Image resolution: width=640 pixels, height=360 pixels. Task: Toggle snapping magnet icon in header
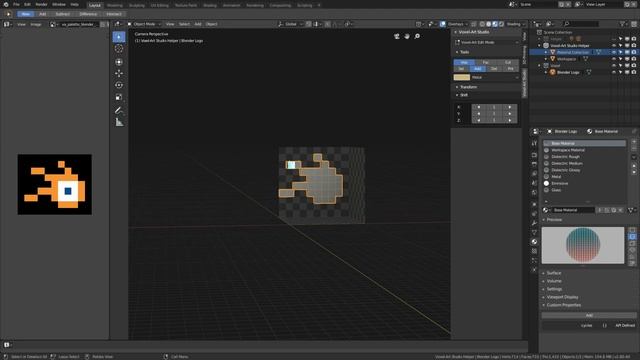309,24
